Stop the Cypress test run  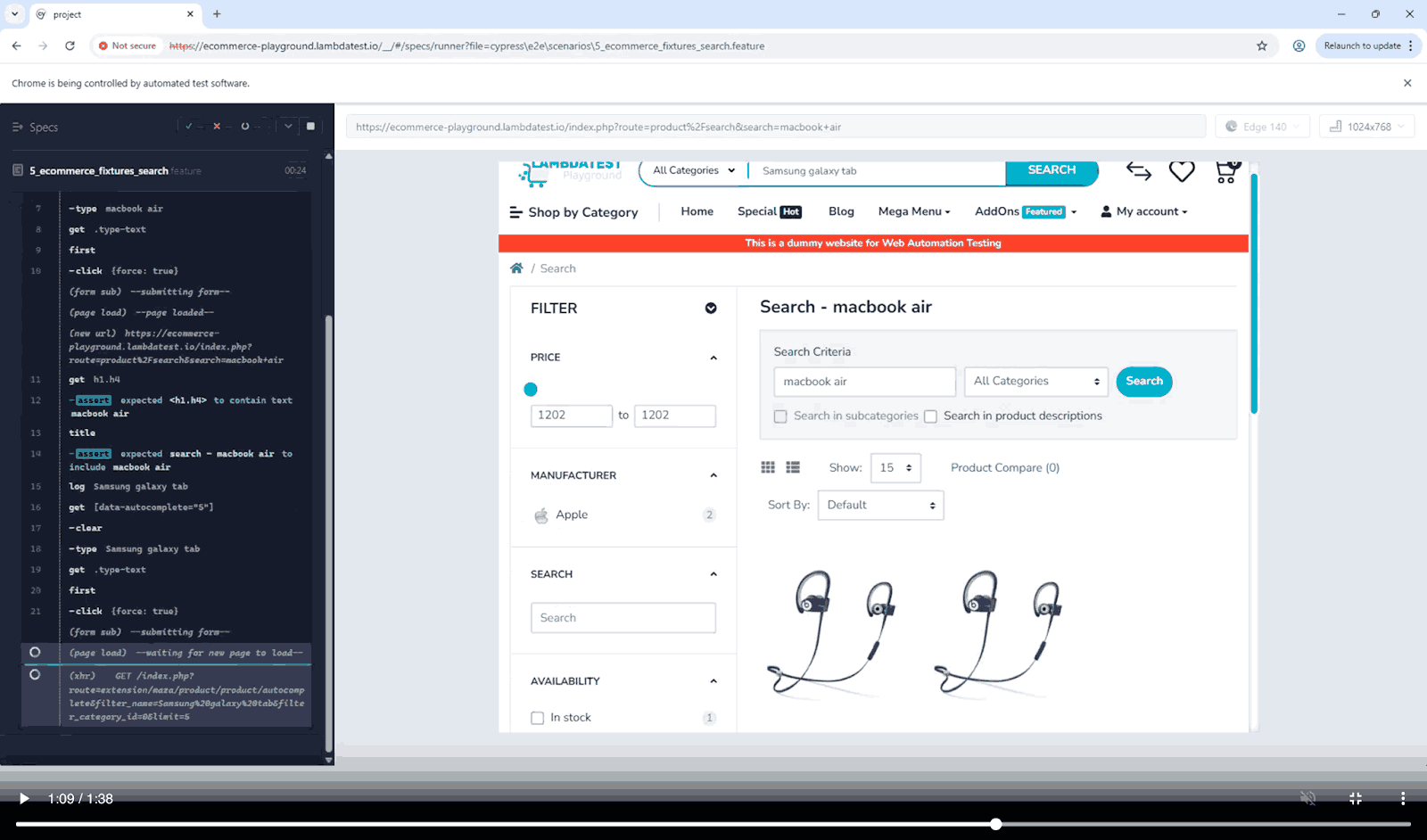pyautogui.click(x=310, y=127)
